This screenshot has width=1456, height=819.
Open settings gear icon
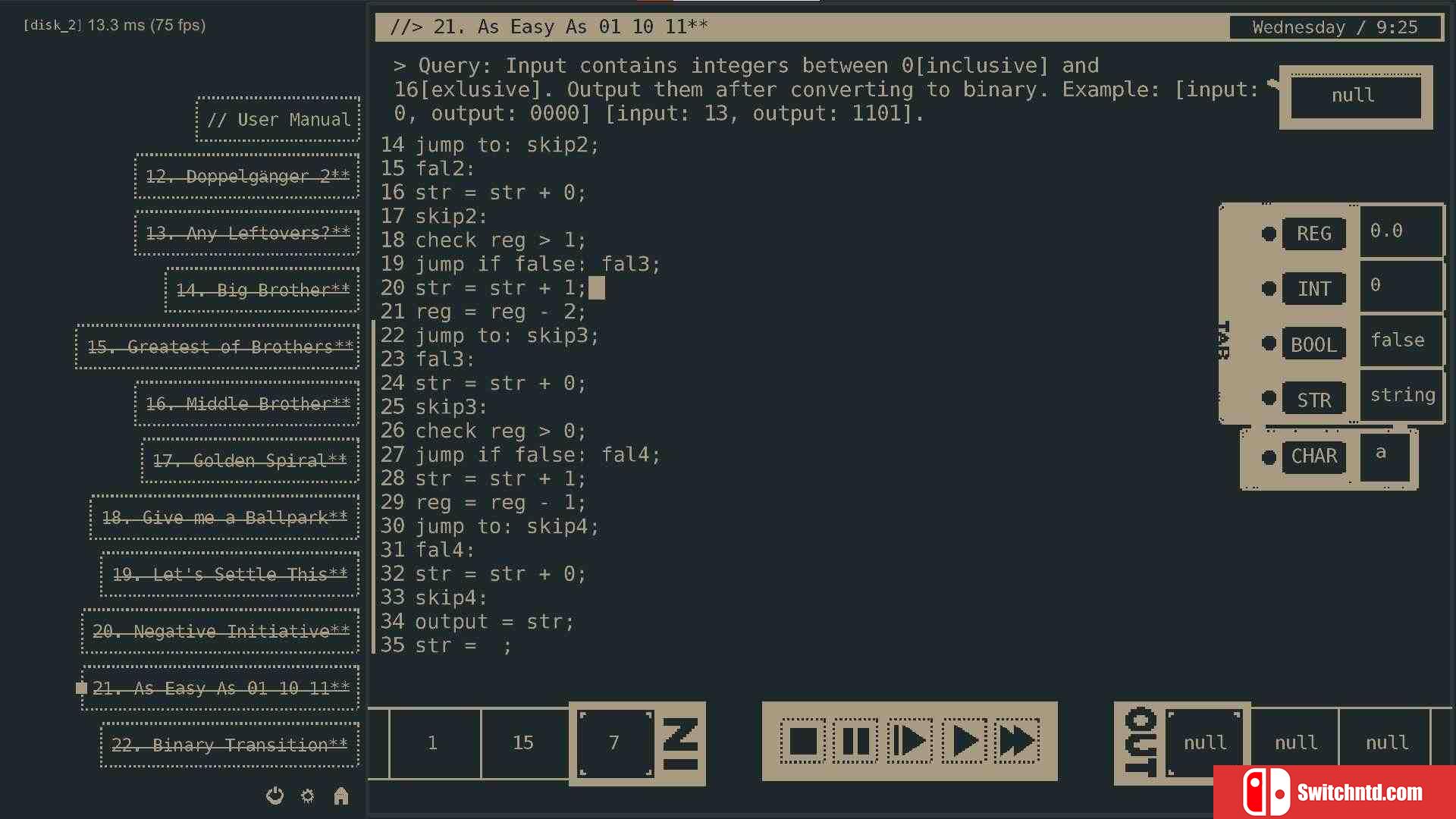[x=307, y=795]
